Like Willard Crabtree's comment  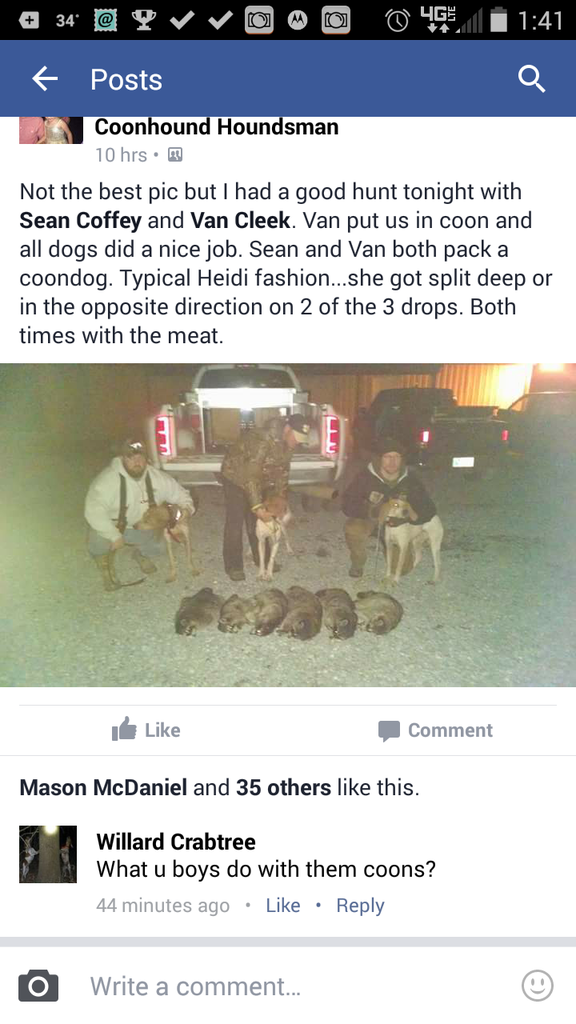point(283,905)
